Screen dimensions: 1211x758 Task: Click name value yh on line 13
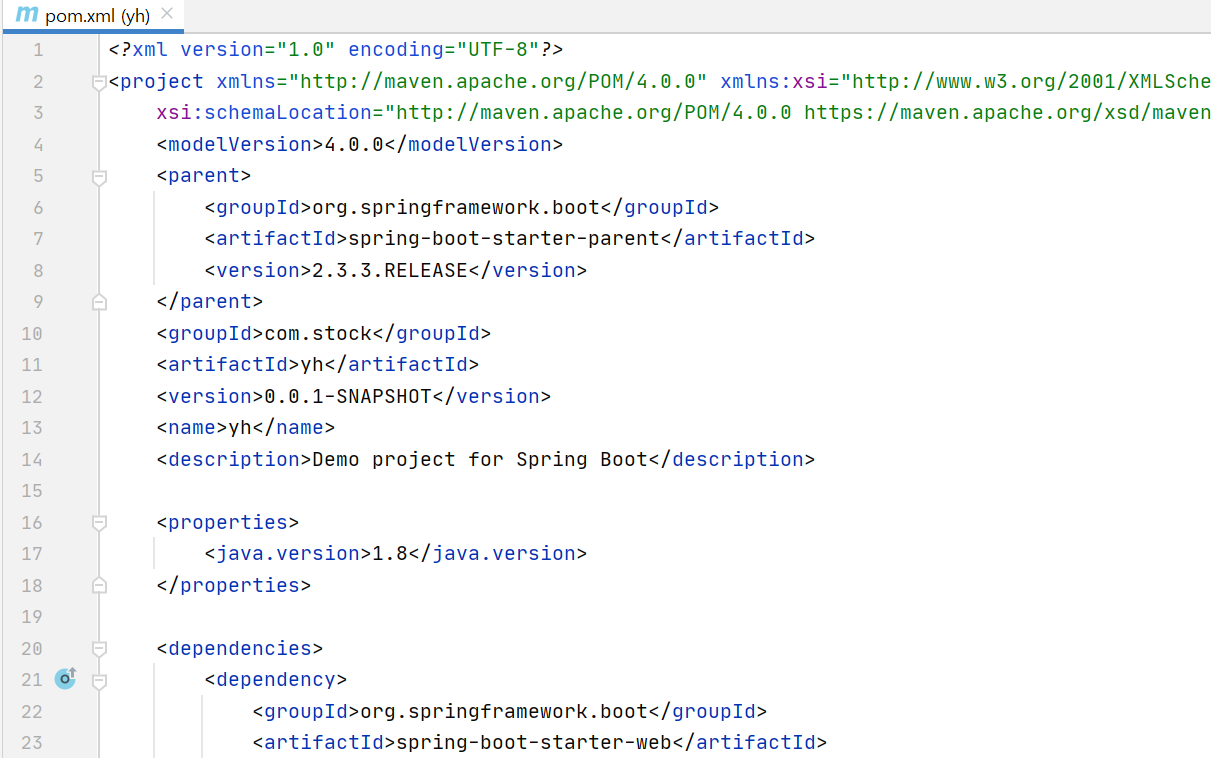(x=240, y=427)
